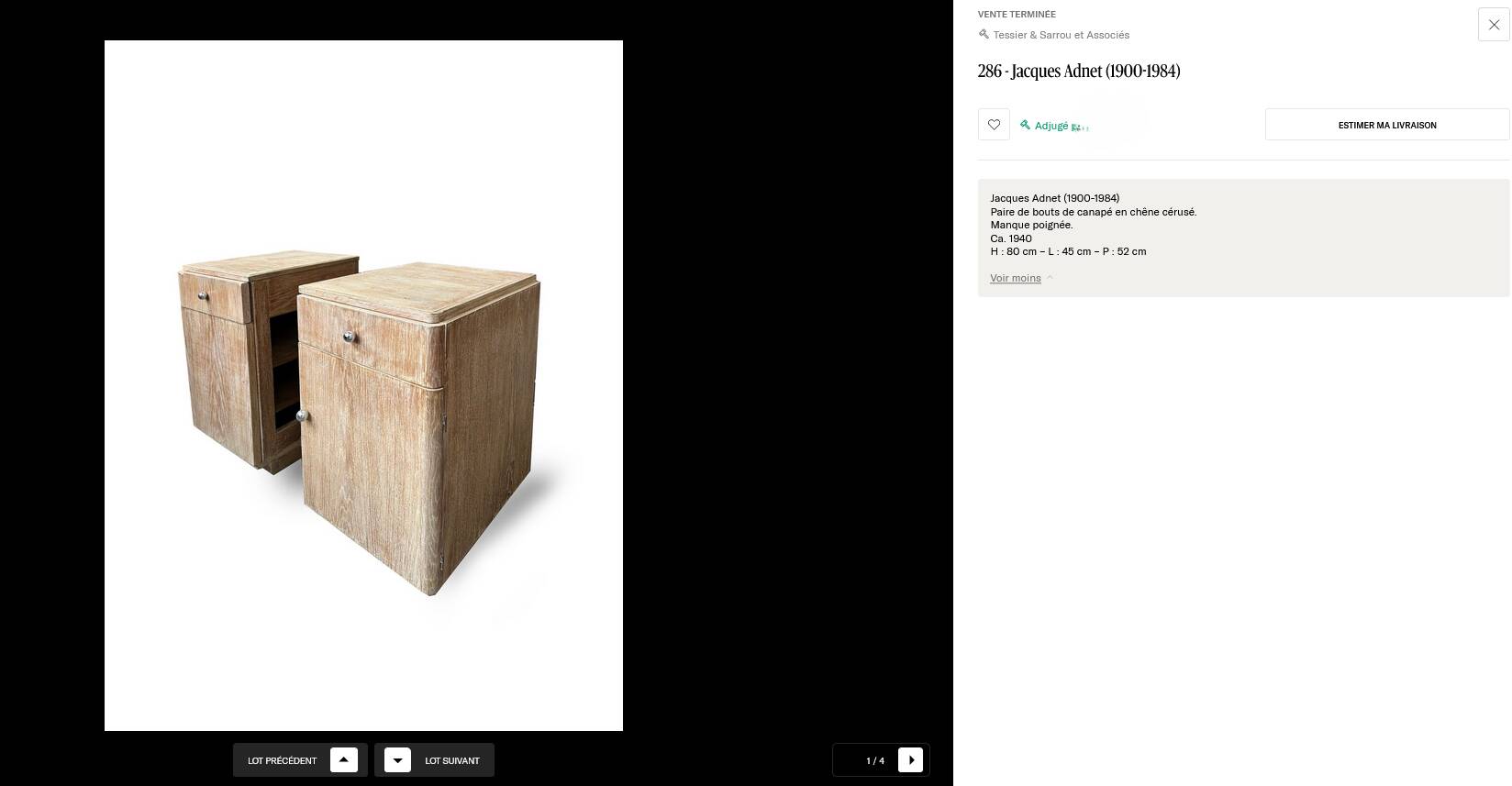
Task: Show next photo with right arrow
Action: pyautogui.click(x=910, y=760)
